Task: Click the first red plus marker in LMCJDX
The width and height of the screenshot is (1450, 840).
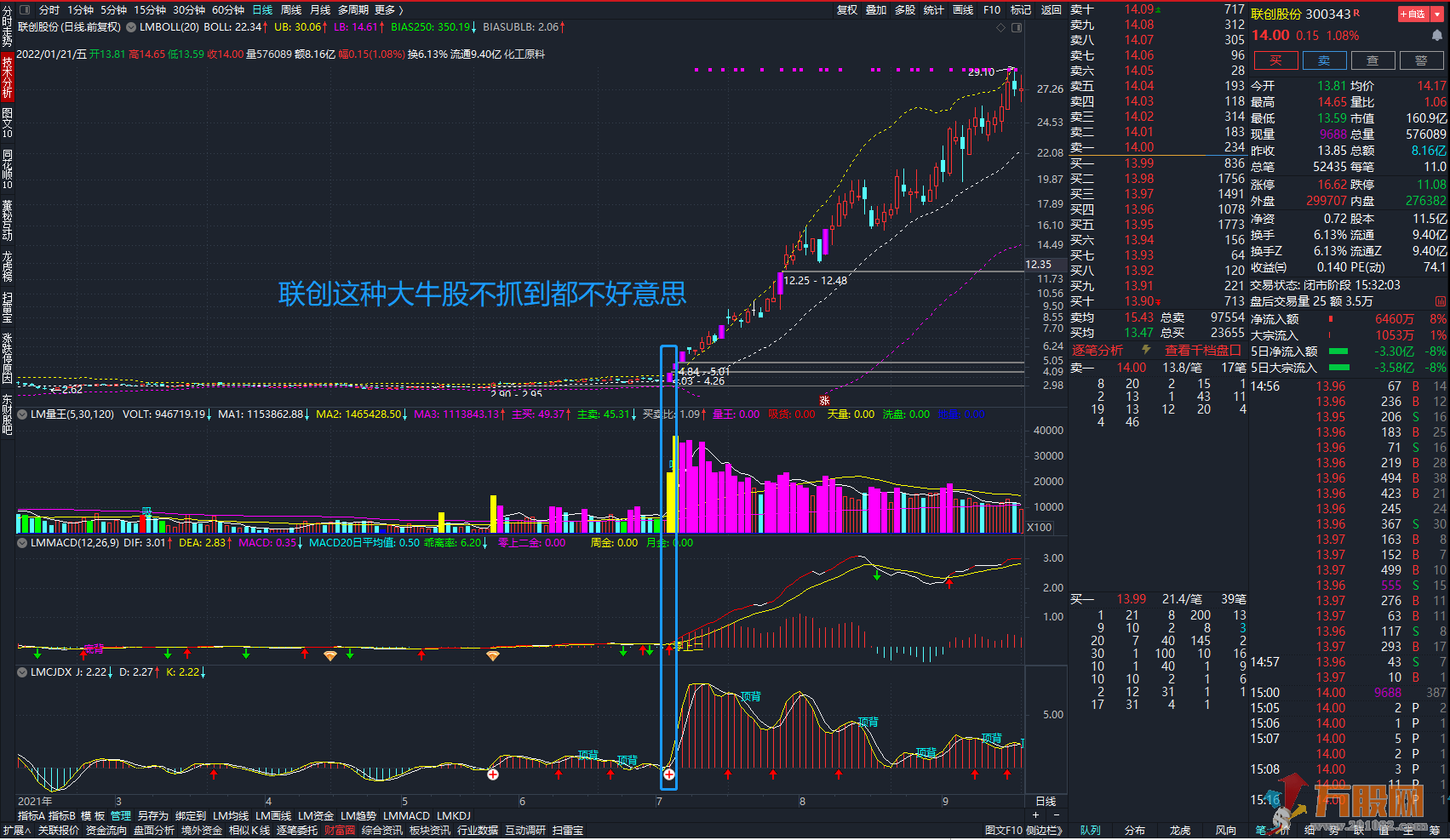Action: 492,774
